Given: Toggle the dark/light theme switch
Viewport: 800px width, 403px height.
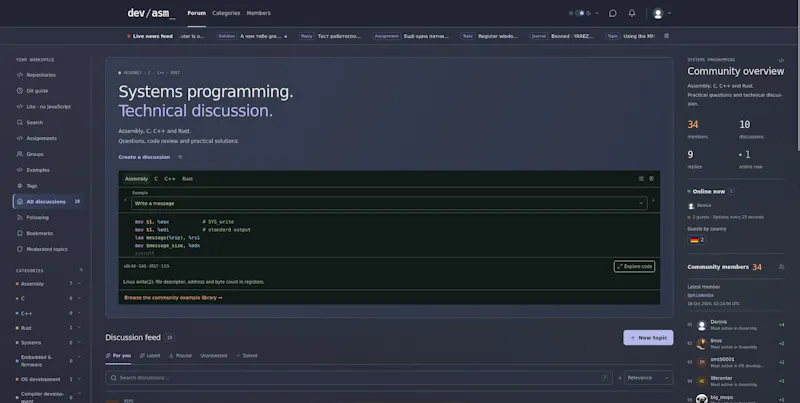Looking at the screenshot, I should pos(580,13).
